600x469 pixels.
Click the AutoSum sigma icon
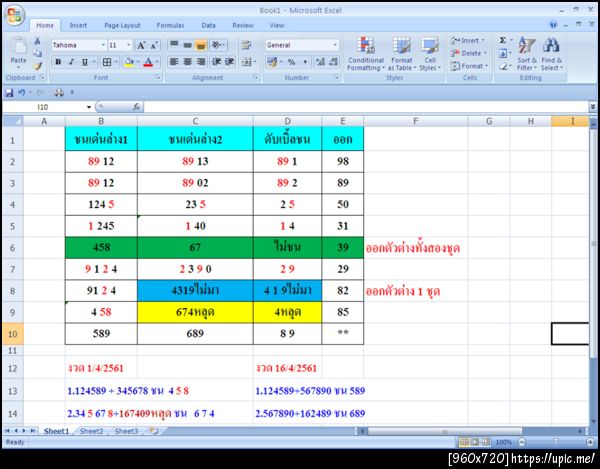tap(503, 40)
